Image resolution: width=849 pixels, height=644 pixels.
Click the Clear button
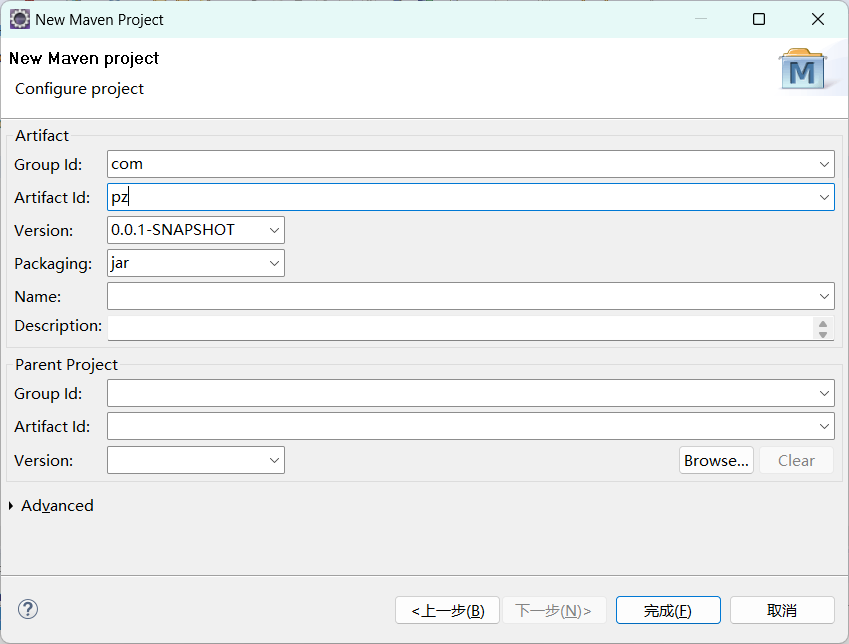pos(796,460)
